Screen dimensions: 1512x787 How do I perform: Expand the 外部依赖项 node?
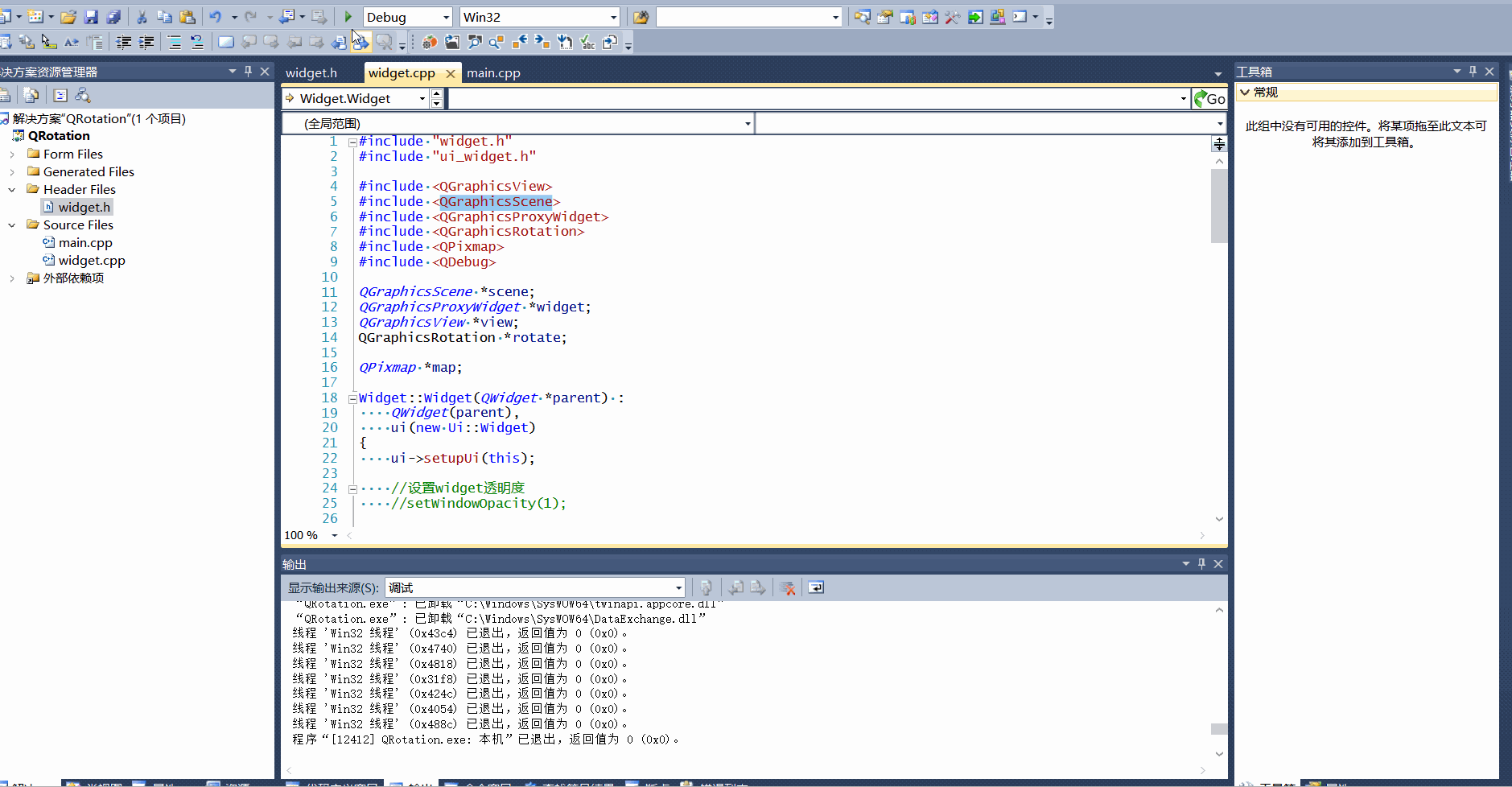[x=12, y=278]
